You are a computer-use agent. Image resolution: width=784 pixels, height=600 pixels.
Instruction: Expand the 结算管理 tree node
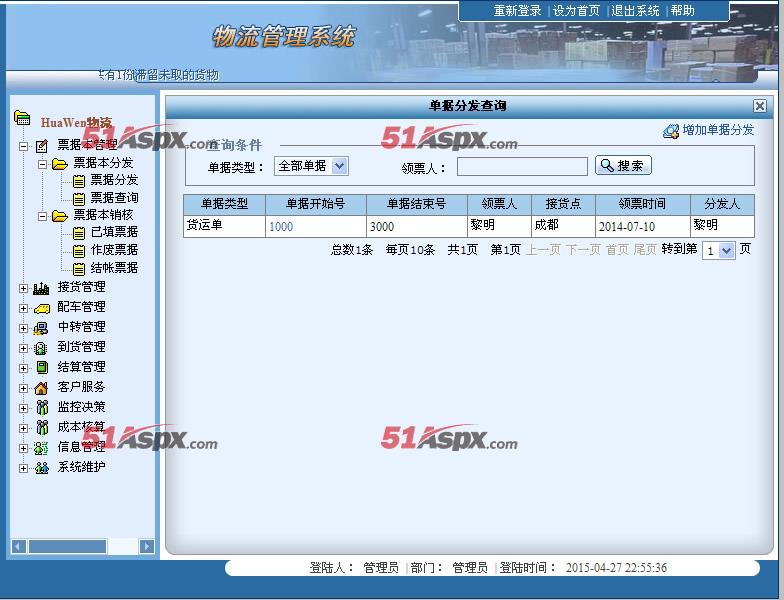(24, 368)
